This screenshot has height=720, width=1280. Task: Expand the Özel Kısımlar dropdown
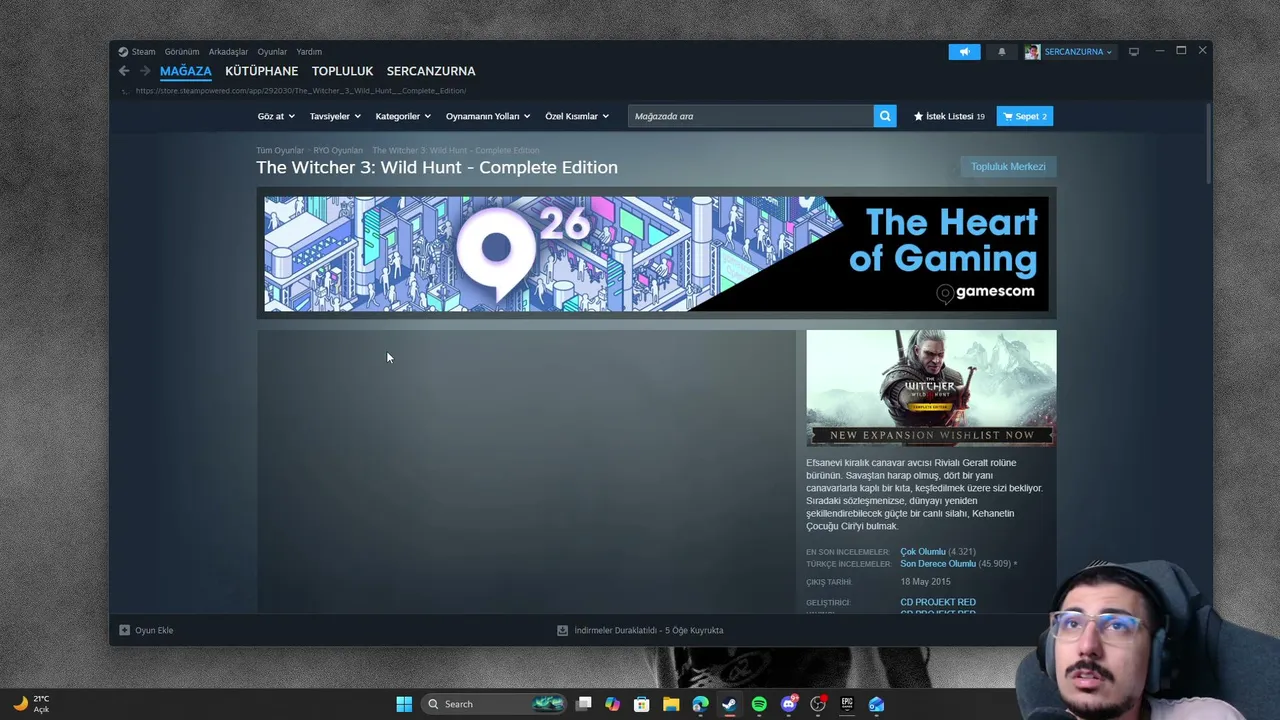click(x=577, y=116)
